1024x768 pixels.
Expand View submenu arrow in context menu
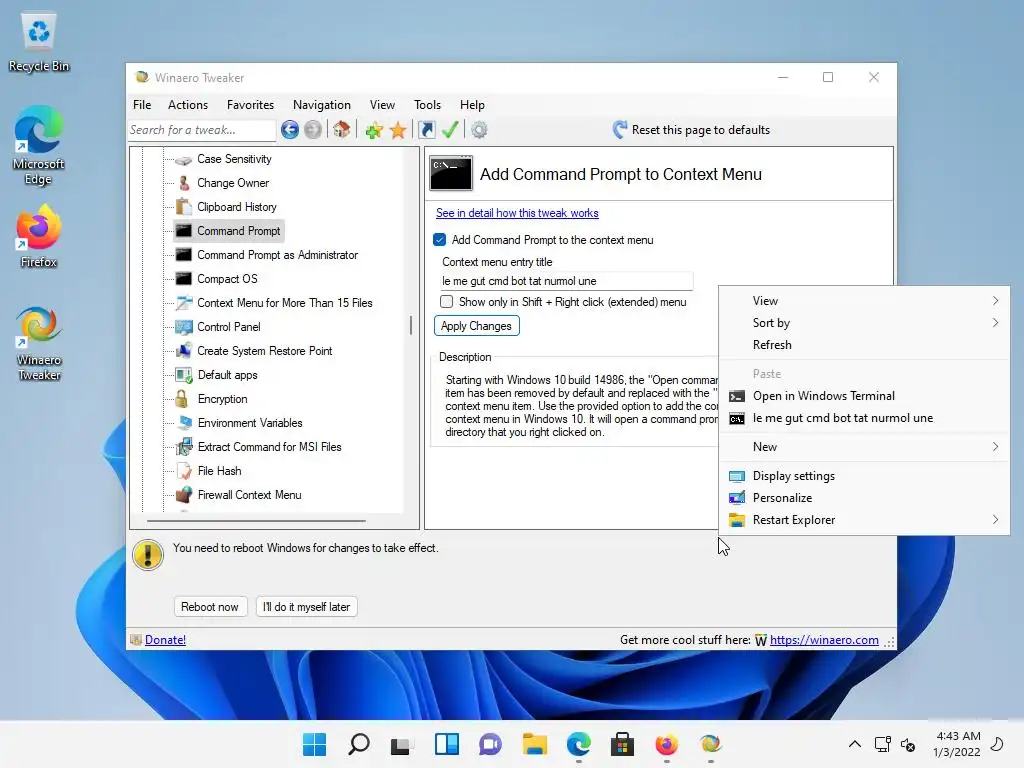point(995,300)
